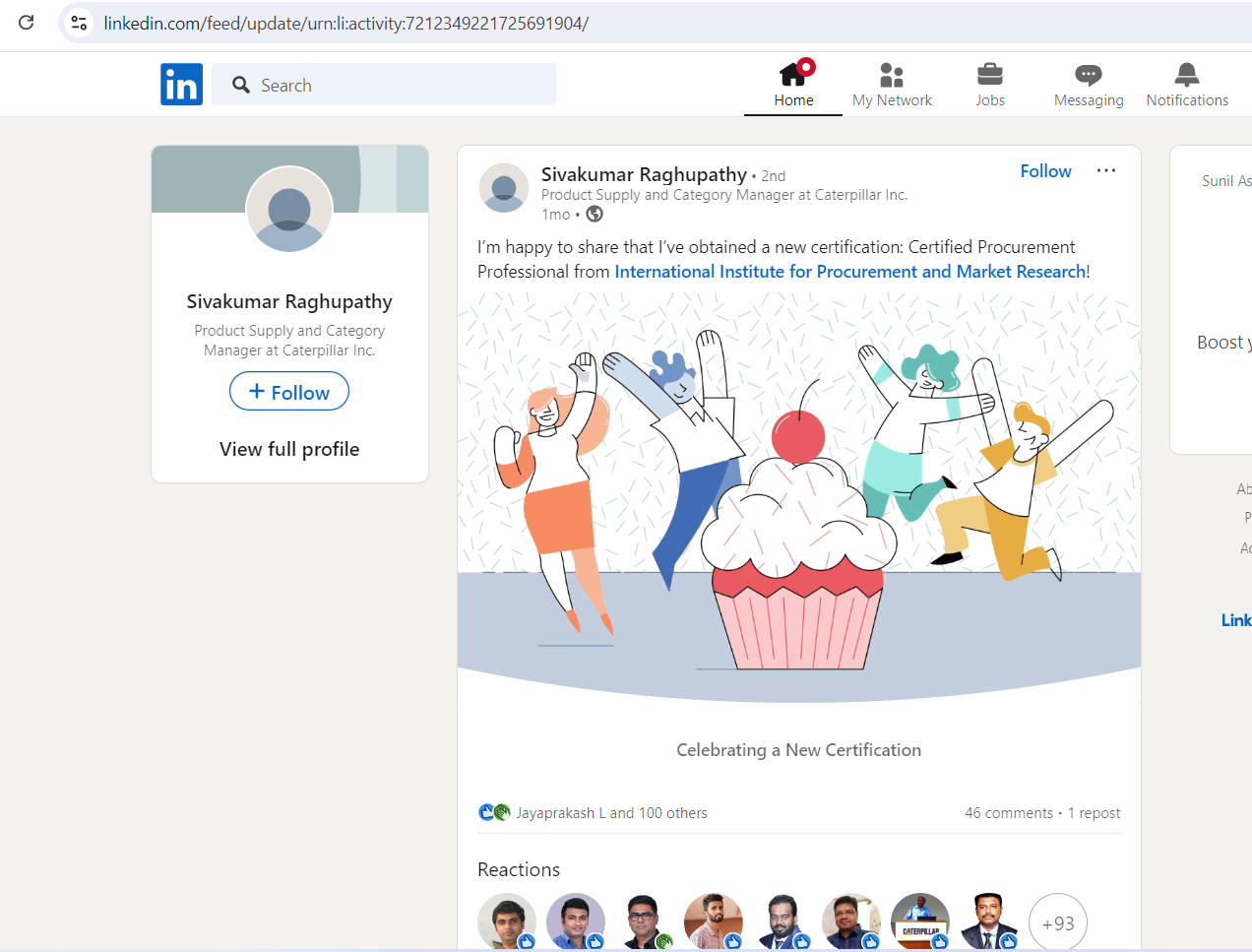Open the Jobs tab
Screen dimensions: 1252x952
(990, 84)
